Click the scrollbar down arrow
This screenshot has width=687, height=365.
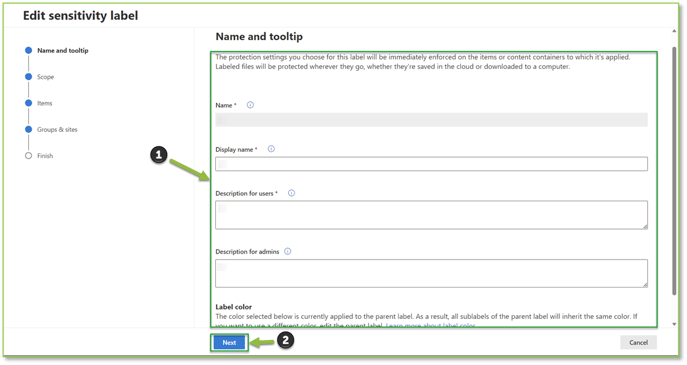674,324
